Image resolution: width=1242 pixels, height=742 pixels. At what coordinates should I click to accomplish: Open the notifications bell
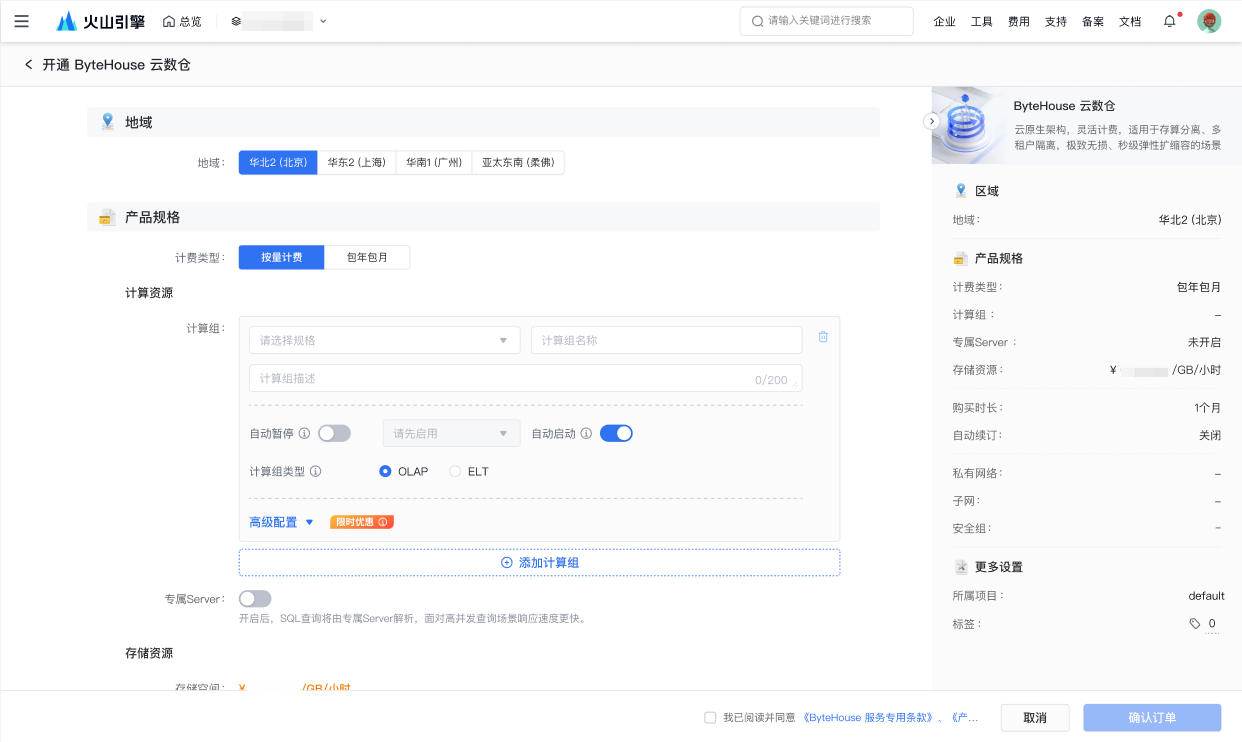click(1169, 21)
